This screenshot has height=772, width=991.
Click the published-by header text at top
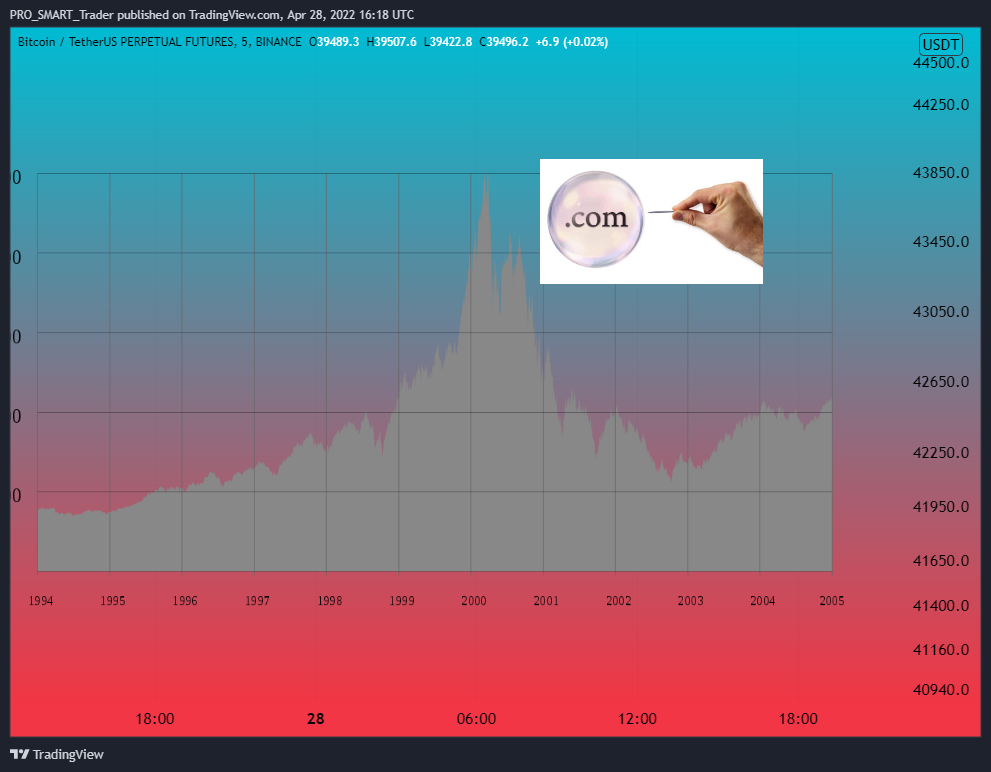[212, 15]
